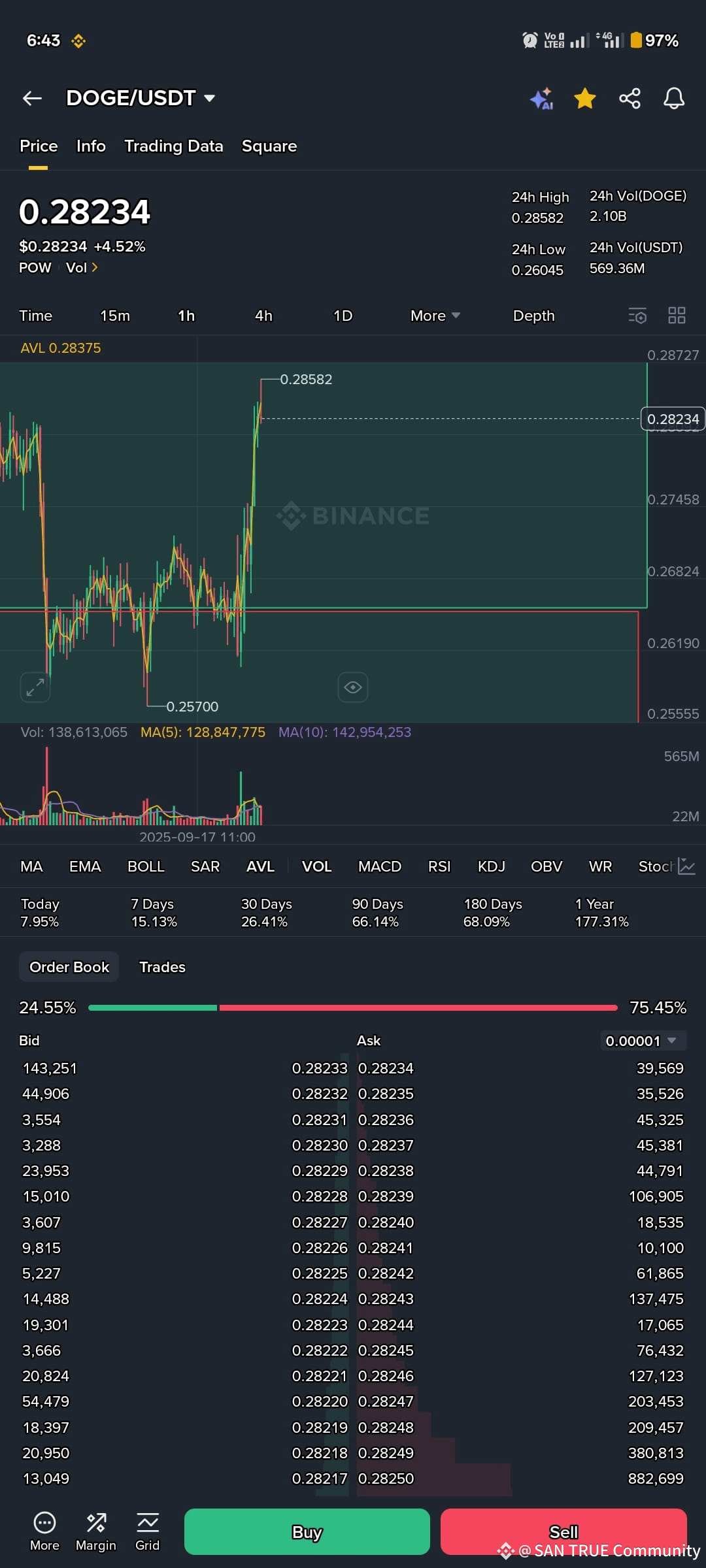Image resolution: width=706 pixels, height=1568 pixels.
Task: Tap the back arrow icon
Action: 32,98
